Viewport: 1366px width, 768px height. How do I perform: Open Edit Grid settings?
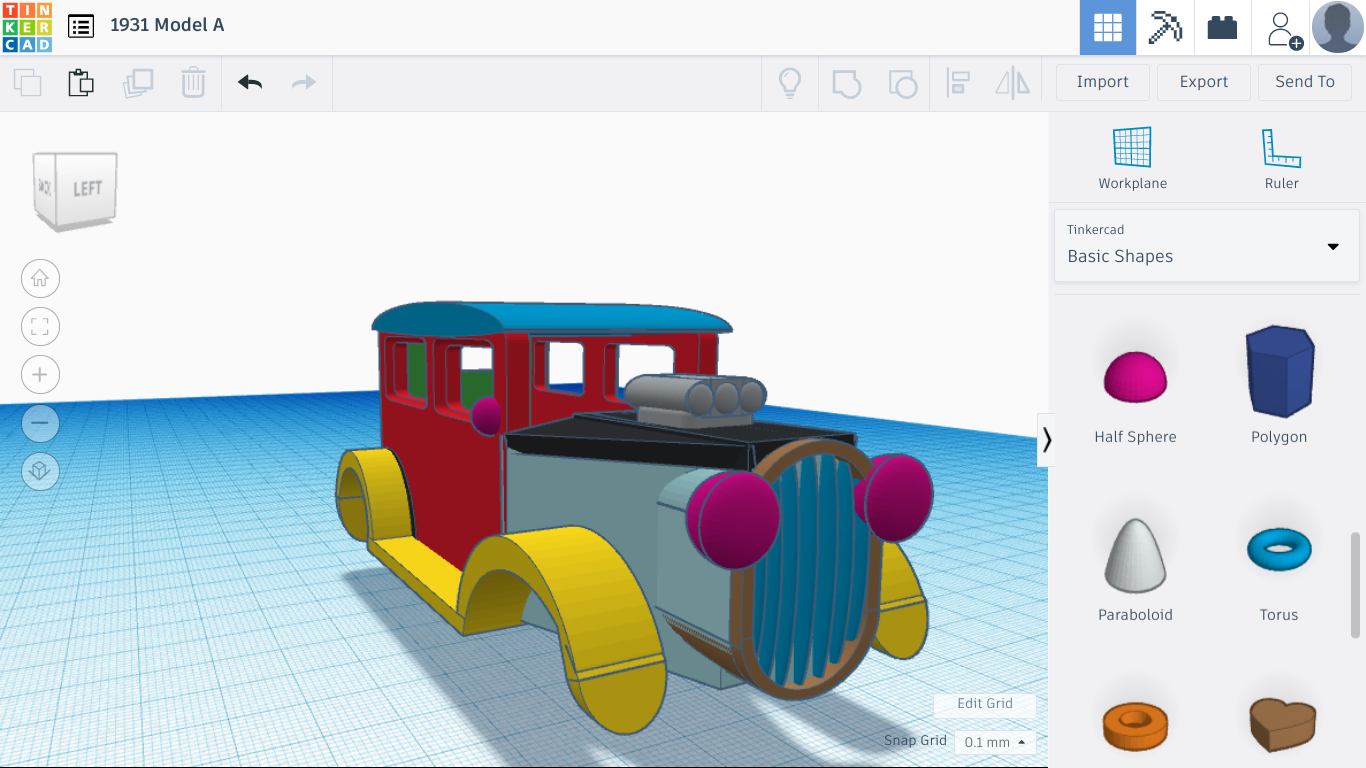pos(984,704)
